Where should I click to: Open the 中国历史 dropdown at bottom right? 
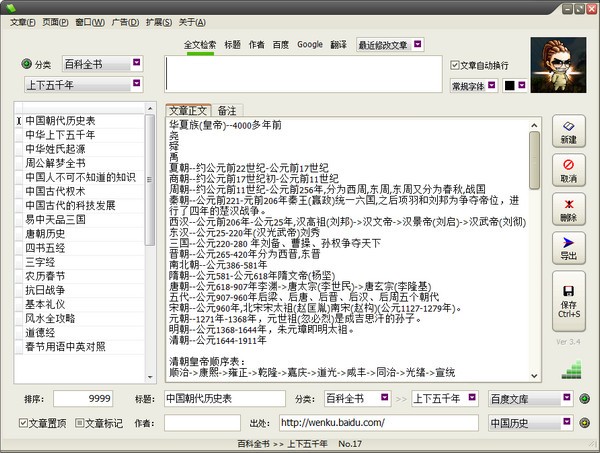click(x=528, y=424)
